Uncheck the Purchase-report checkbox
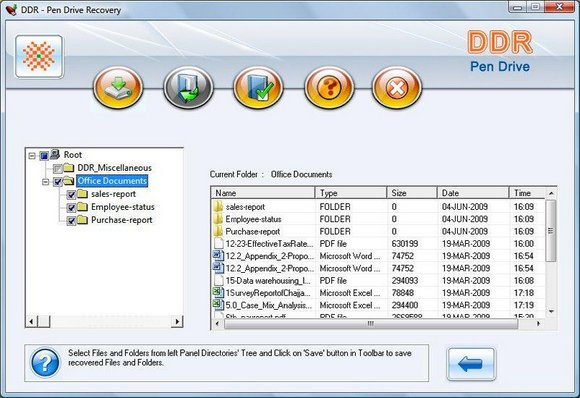Screen dimensions: 580x398 71,221
